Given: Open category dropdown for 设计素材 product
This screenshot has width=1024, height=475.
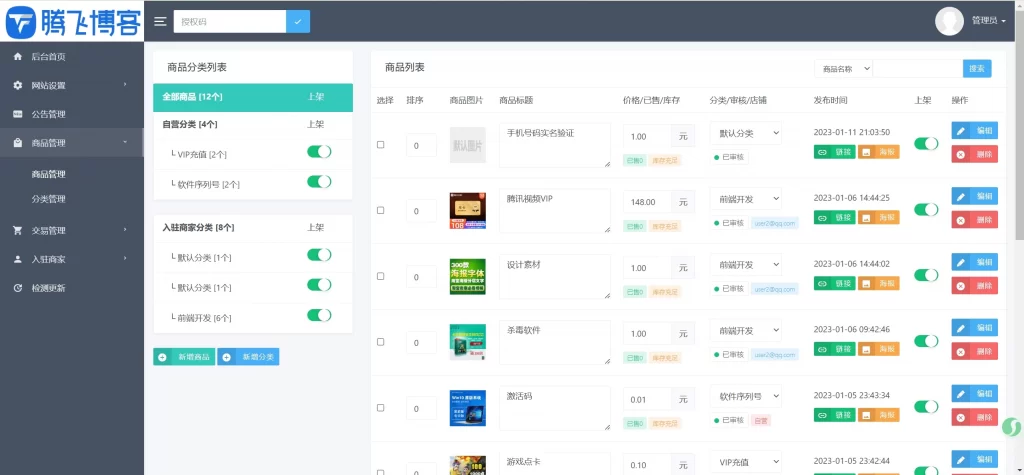Looking at the screenshot, I should [745, 264].
